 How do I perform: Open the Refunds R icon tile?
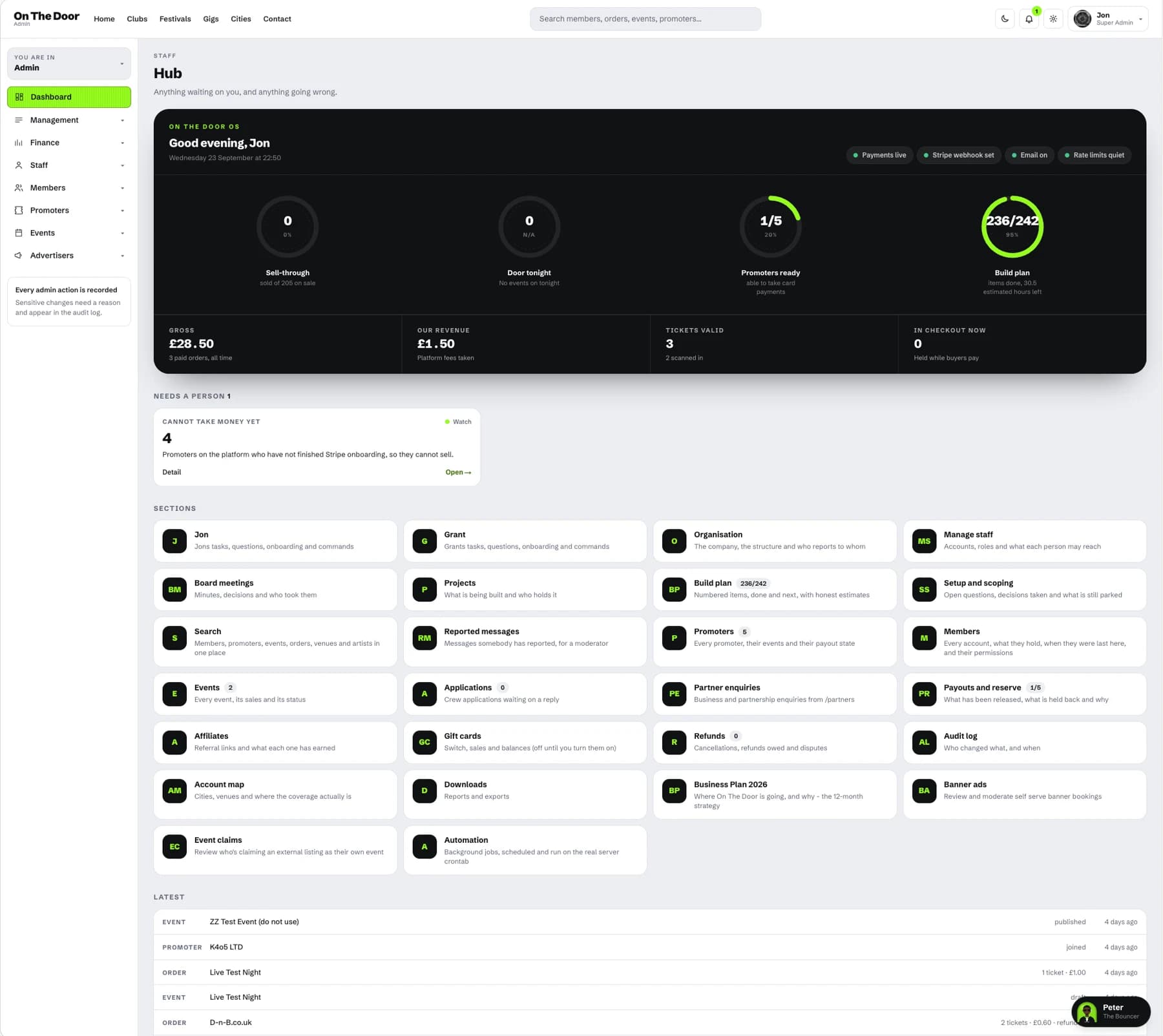674,742
